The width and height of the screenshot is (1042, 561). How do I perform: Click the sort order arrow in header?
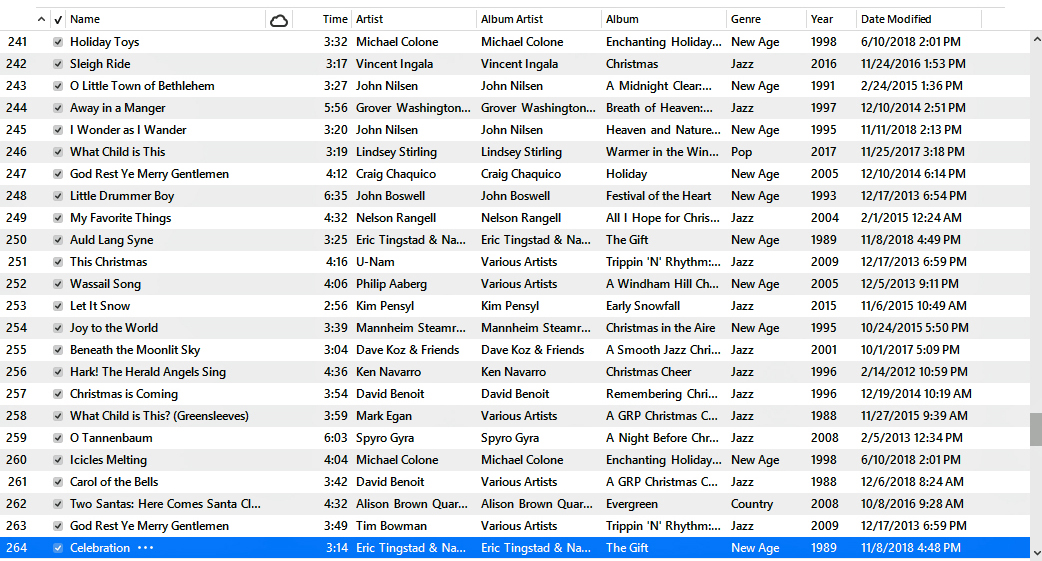click(41, 20)
